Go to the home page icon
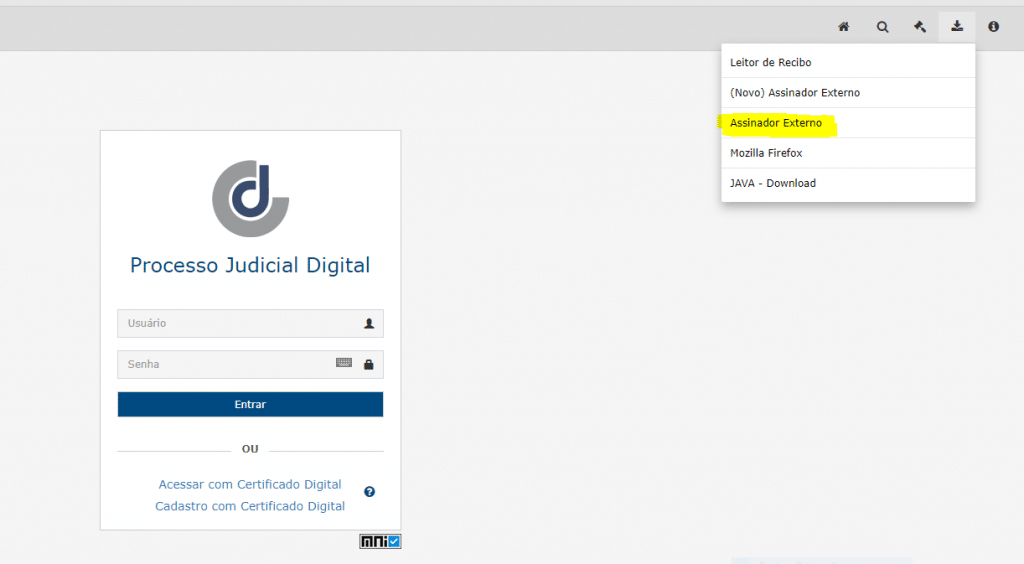This screenshot has height=564, width=1024. pos(844,27)
